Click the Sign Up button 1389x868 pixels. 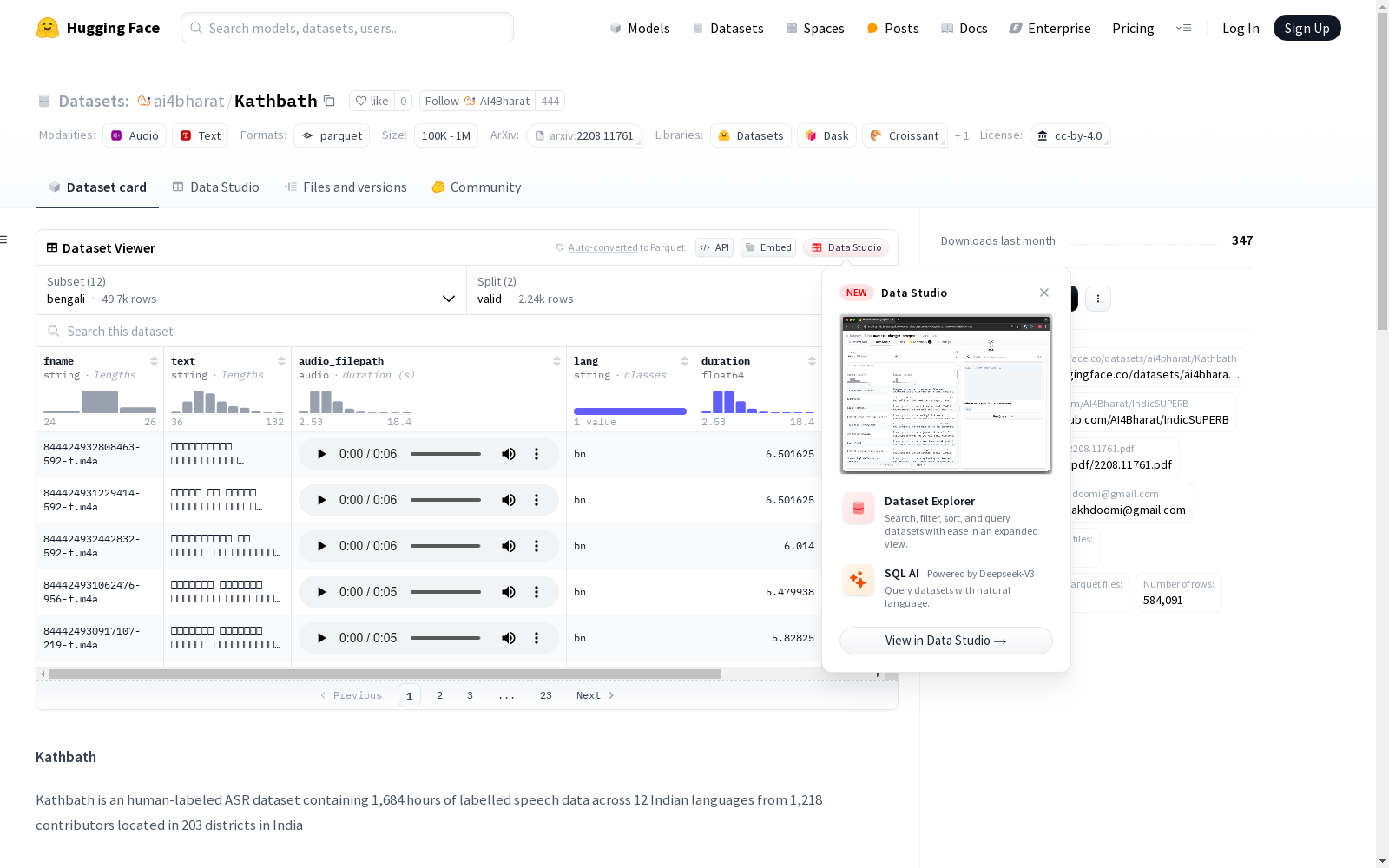[1307, 28]
